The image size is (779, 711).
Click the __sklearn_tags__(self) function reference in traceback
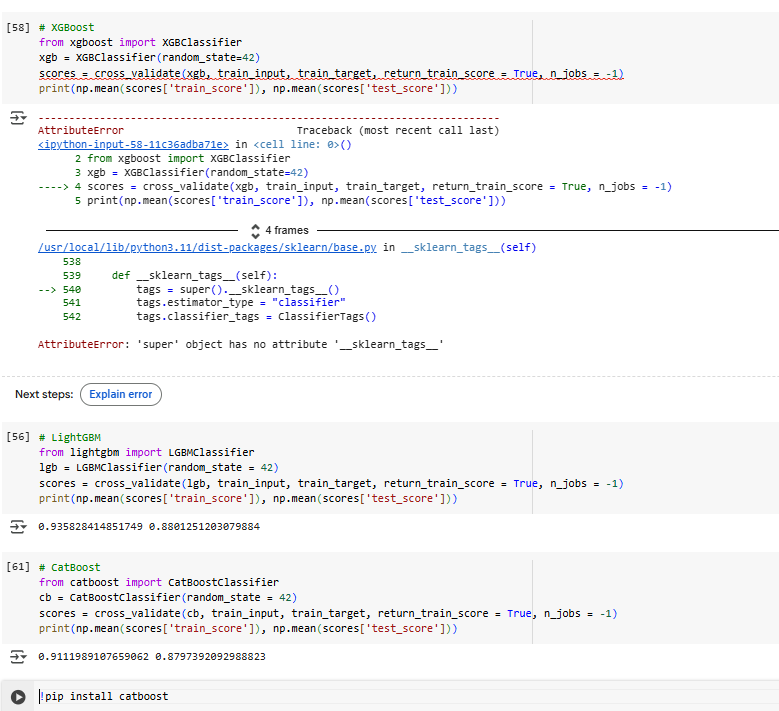[x=469, y=247]
